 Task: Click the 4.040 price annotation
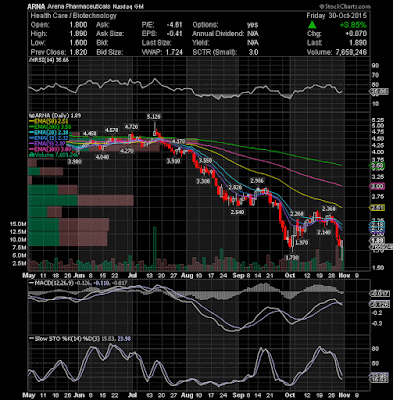tap(102, 157)
